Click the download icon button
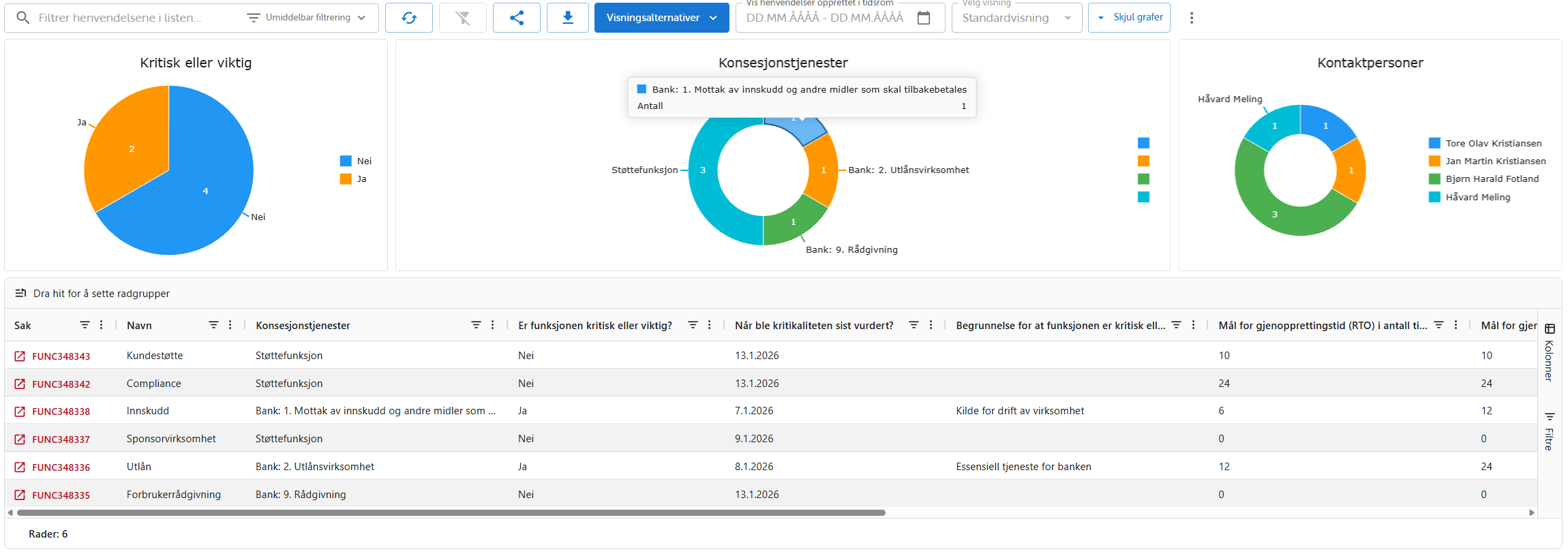Screen dimensions: 1568x556 pos(567,18)
